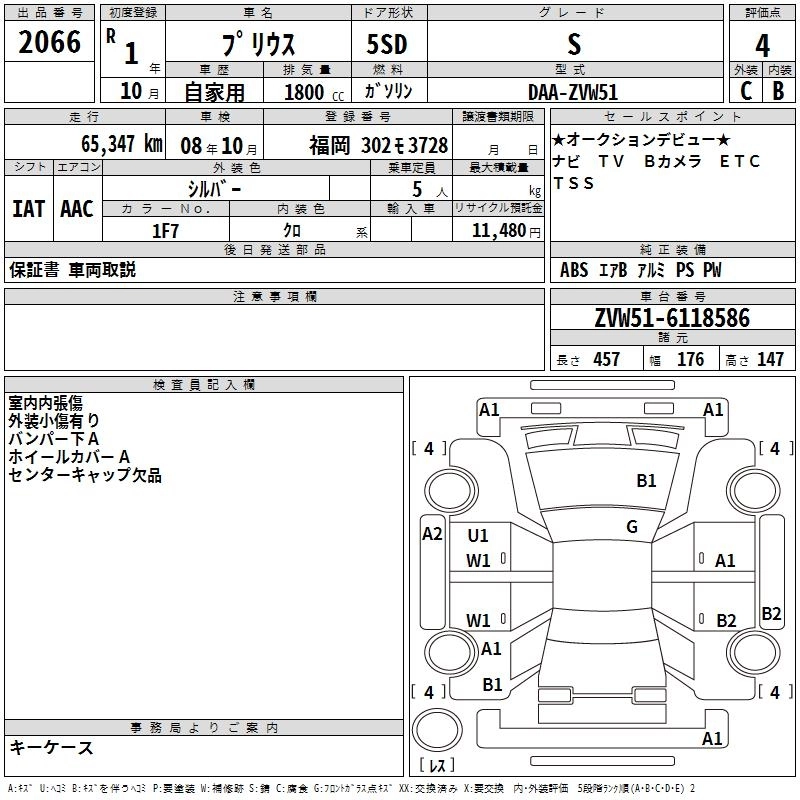Click the 検査員記入欄 header
800x800 pixels.
(x=204, y=384)
